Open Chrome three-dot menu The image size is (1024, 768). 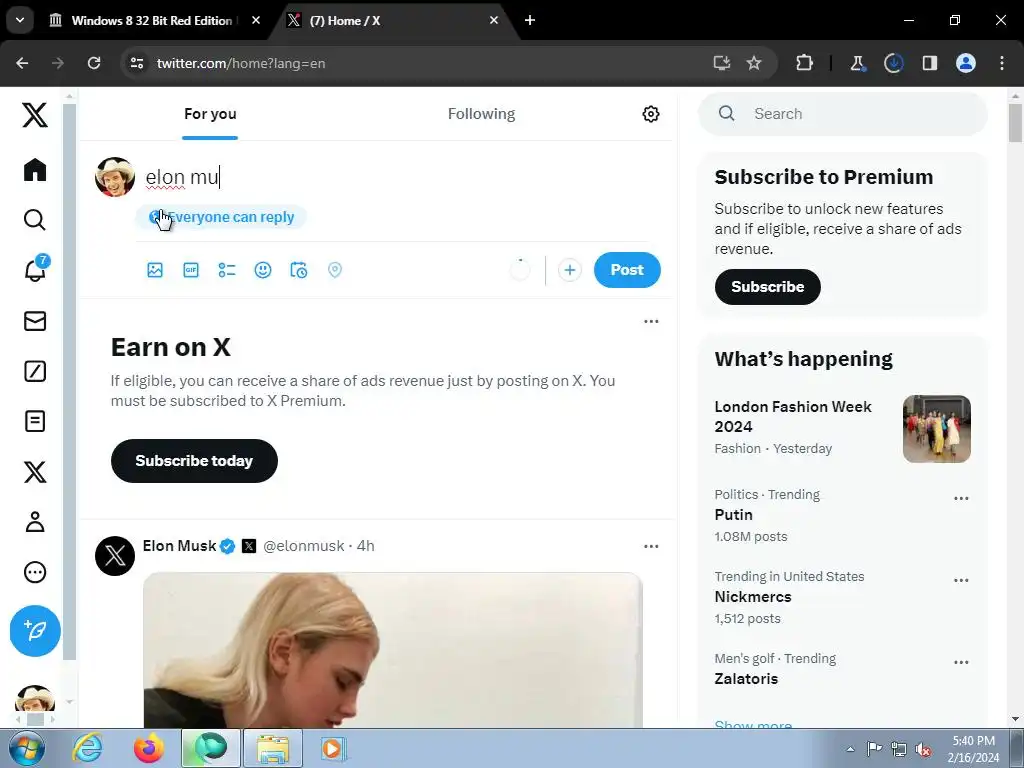(1002, 63)
